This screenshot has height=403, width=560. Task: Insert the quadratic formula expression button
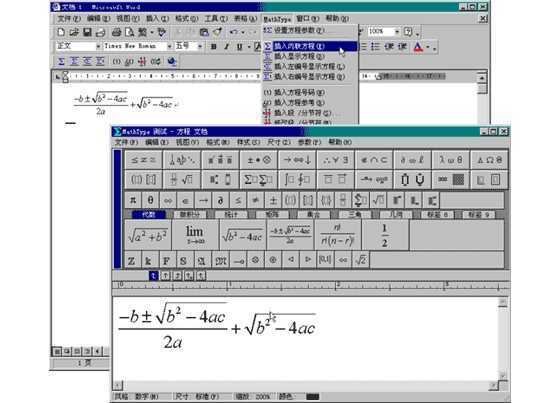coord(290,235)
